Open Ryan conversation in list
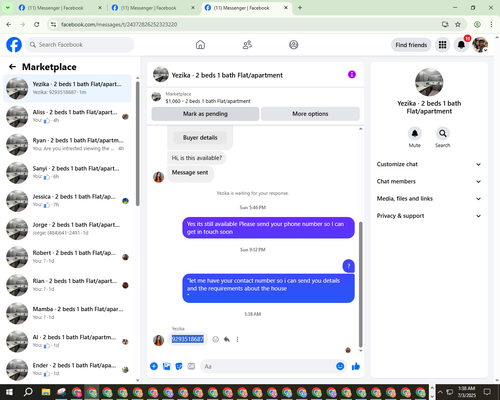Viewport: 500px width, 400px height. click(67, 145)
